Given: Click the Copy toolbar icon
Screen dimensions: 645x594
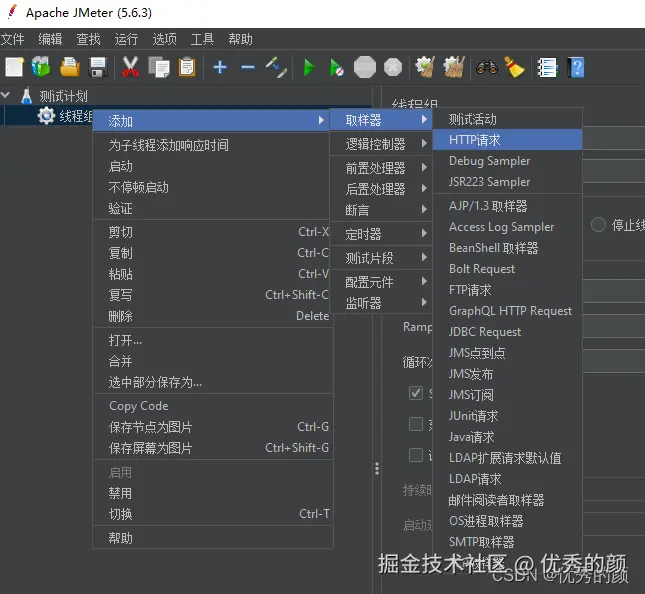Looking at the screenshot, I should [x=159, y=67].
